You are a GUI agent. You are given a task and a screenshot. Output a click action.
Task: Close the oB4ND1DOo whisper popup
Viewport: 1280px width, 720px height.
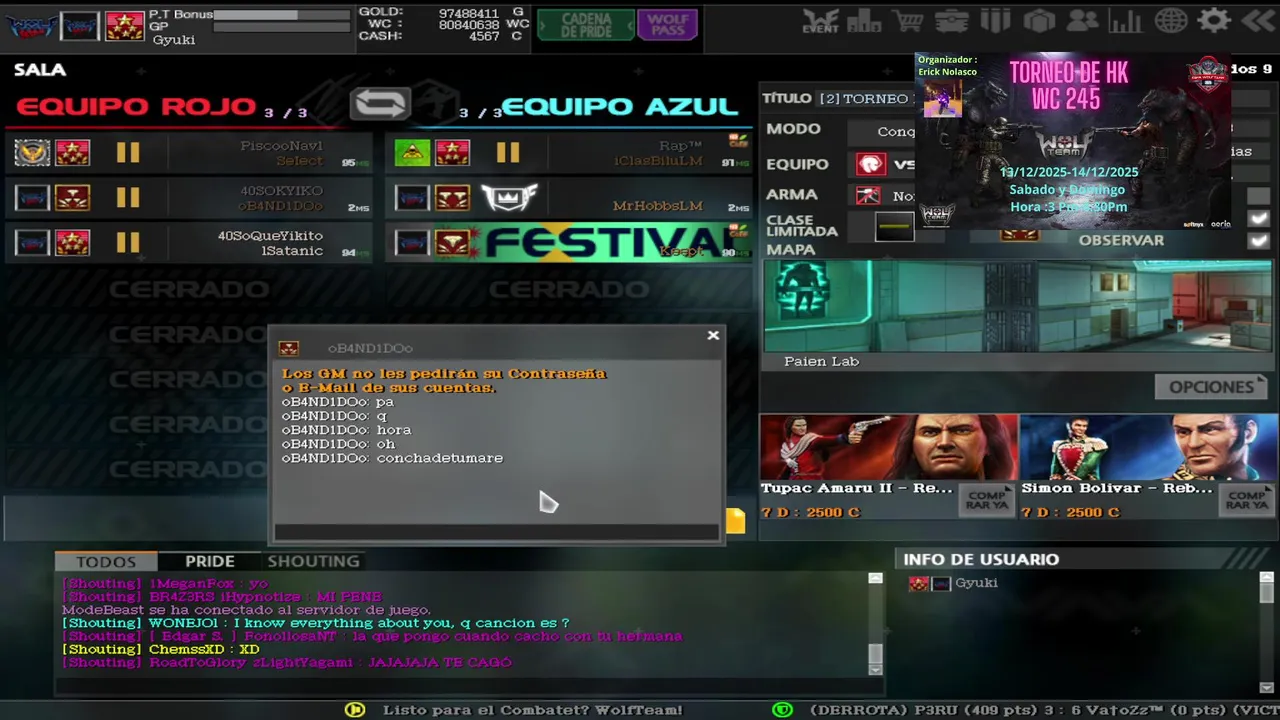713,336
